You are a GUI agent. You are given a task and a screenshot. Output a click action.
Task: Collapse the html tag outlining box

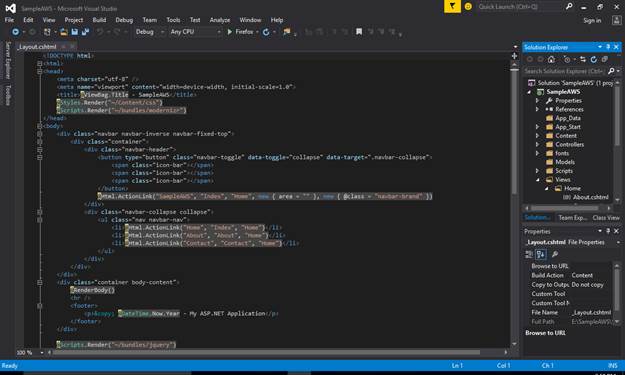pyautogui.click(x=39, y=63)
